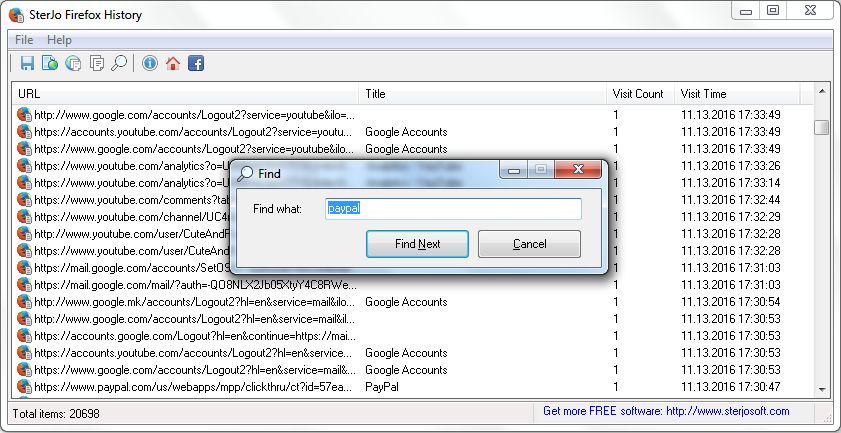This screenshot has height=433, width=841.
Task: Click the Copy (stacked pages) toolbar icon
Action: point(97,63)
